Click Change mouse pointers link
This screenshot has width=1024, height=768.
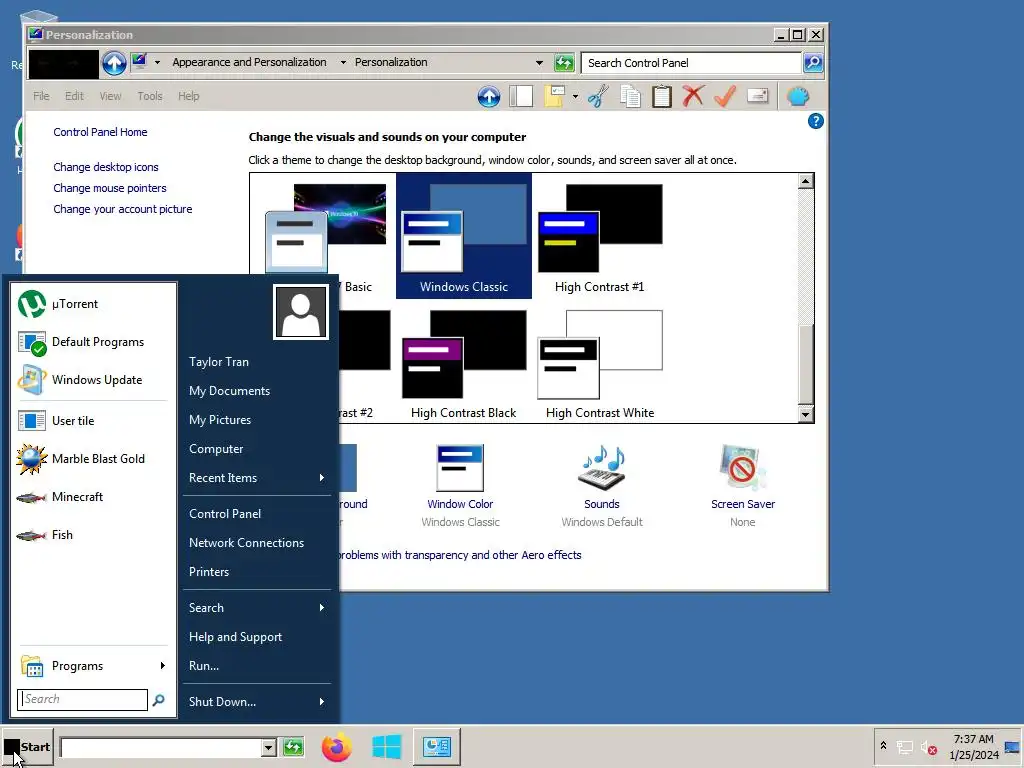click(110, 188)
